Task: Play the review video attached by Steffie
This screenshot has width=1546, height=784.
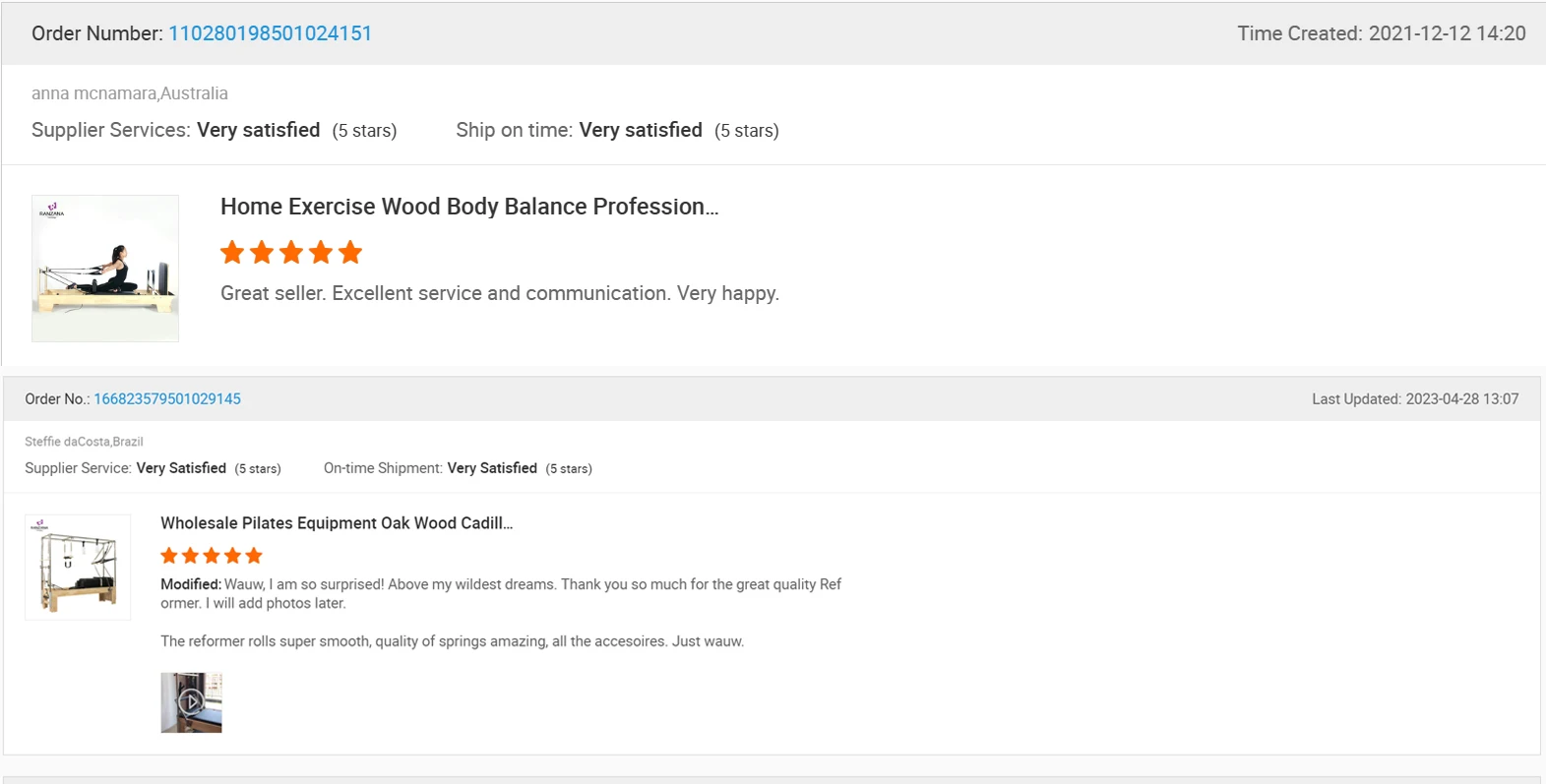Action: click(x=191, y=702)
